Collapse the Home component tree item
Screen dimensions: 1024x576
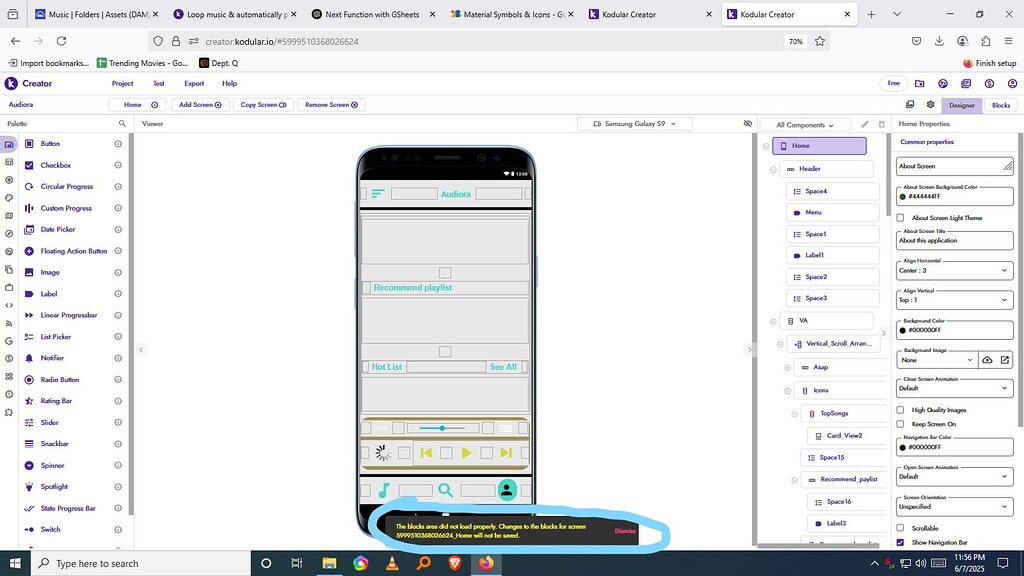[764, 145]
